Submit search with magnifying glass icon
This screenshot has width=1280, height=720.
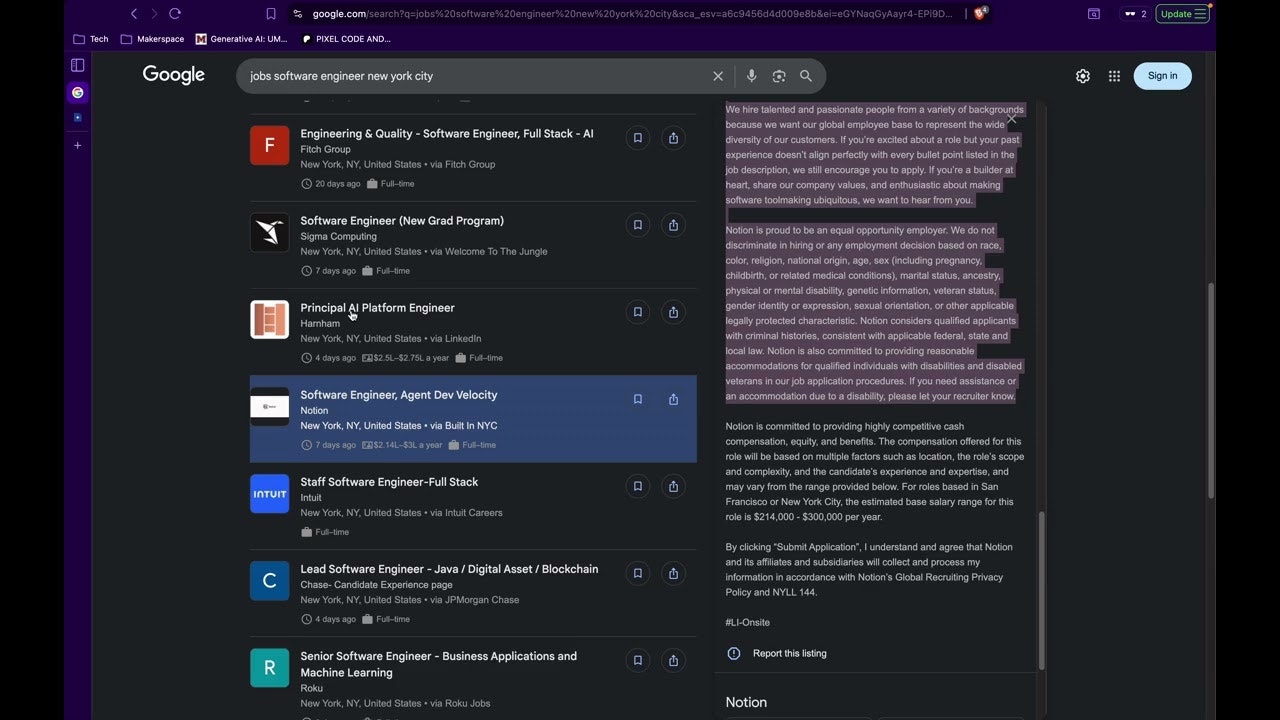coord(806,76)
